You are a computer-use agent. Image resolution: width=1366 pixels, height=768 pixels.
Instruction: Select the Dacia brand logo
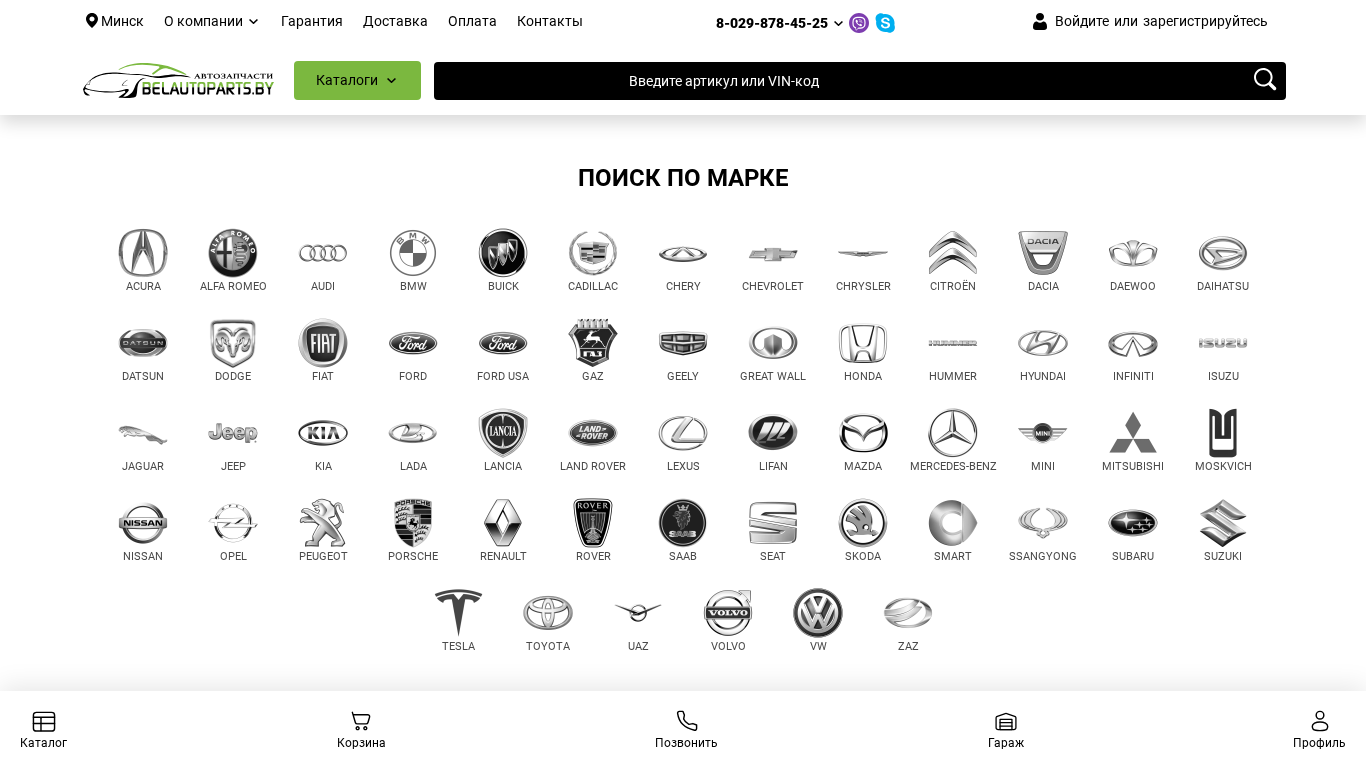tap(1043, 253)
